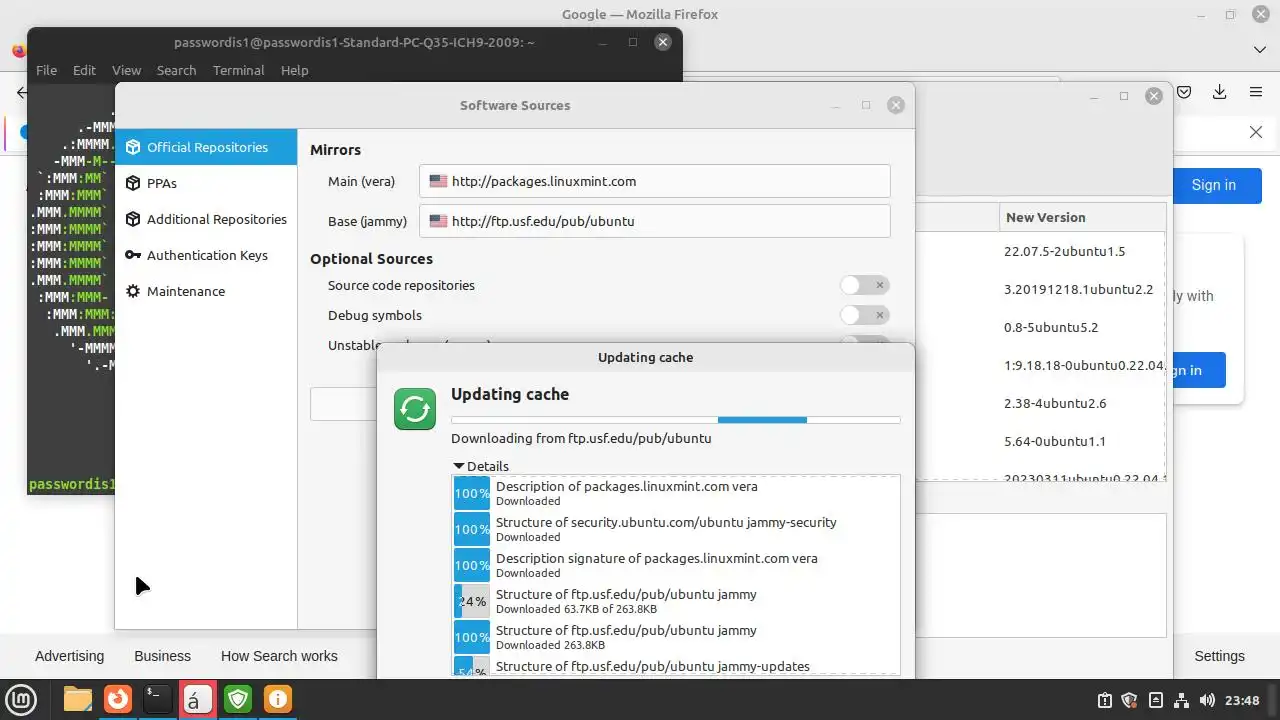This screenshot has height=720, width=1280.
Task: Click the US flag in Base mirror field
Action: (x=438, y=221)
